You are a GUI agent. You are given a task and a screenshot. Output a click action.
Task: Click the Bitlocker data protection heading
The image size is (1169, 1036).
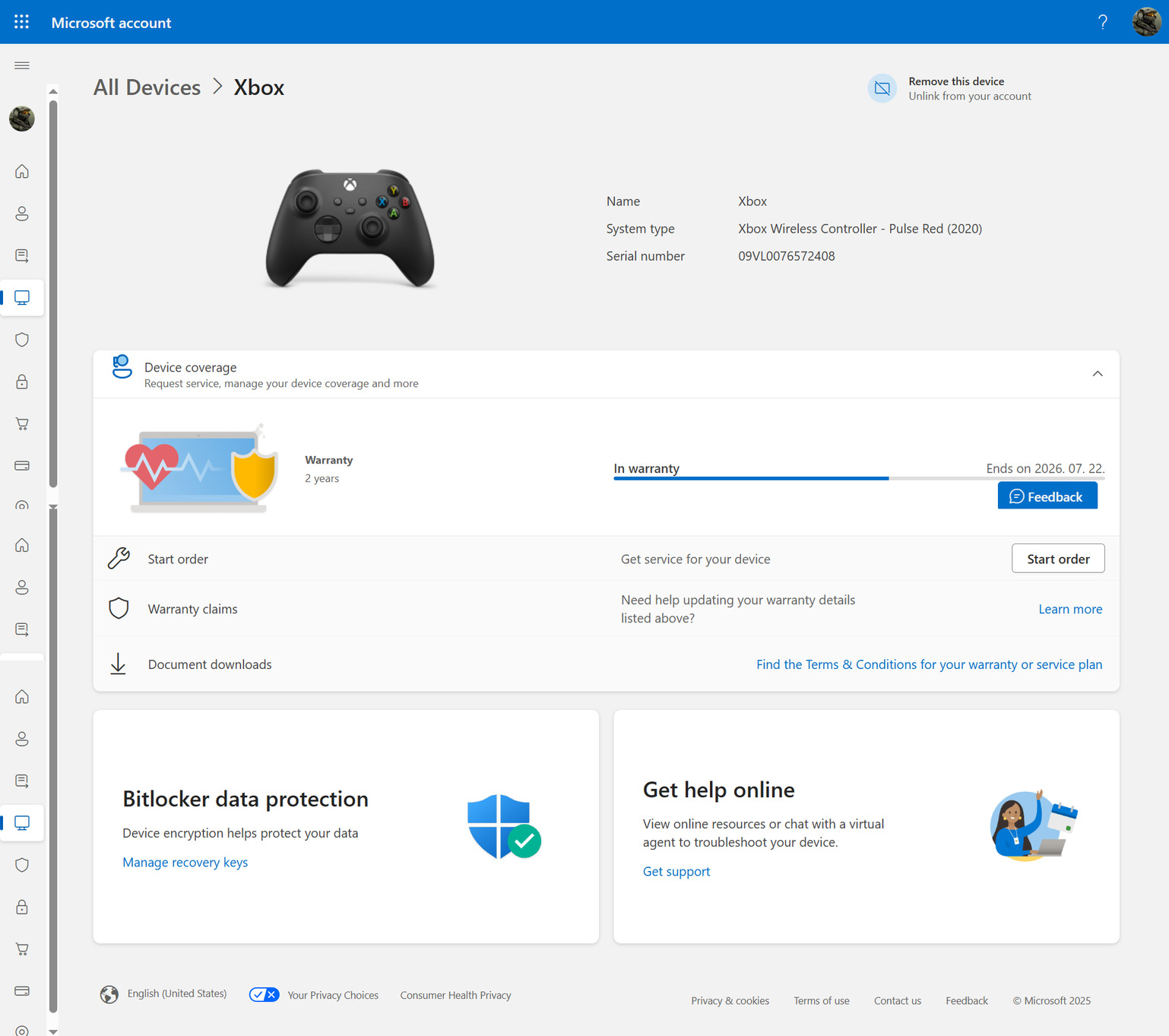[246, 799]
